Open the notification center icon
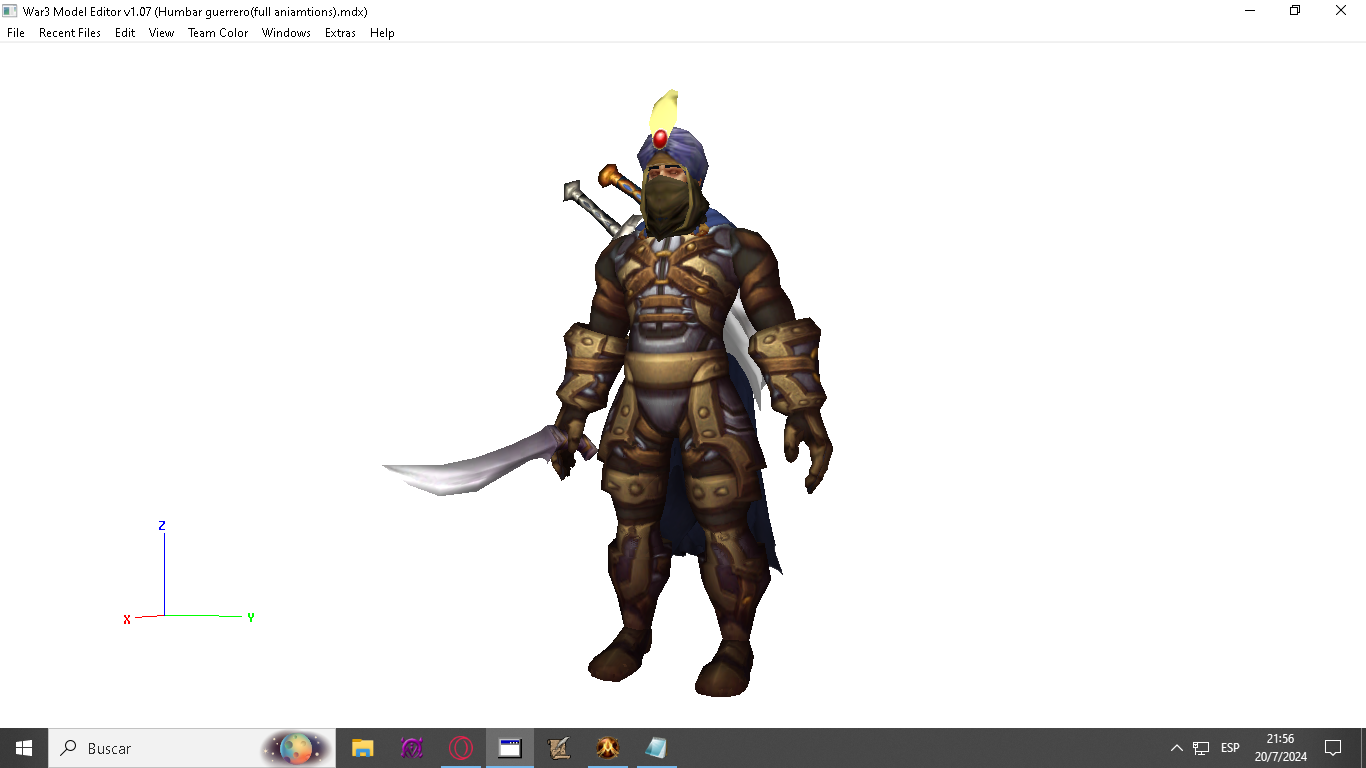1366x768 pixels. [x=1332, y=748]
